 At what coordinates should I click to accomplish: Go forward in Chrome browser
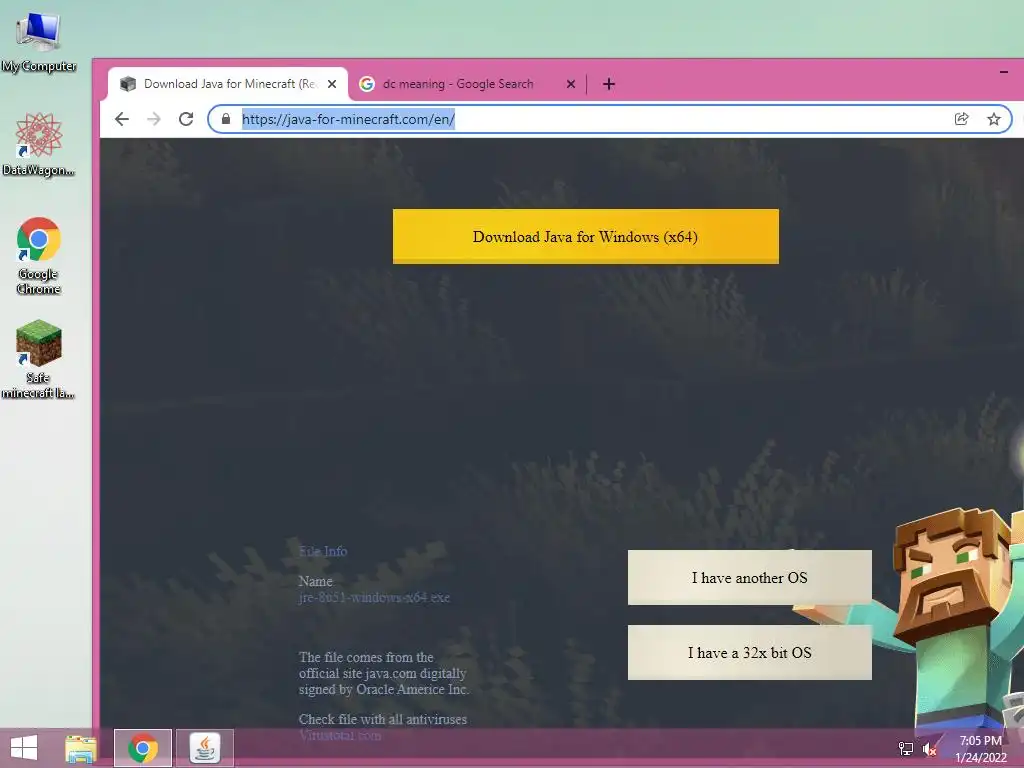coord(154,119)
